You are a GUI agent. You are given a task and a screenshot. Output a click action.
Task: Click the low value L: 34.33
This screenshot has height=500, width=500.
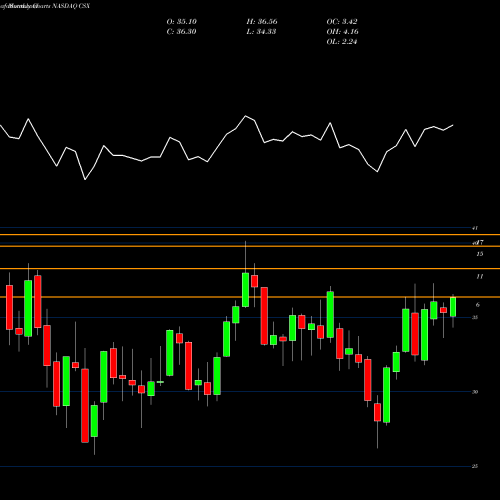click(261, 32)
